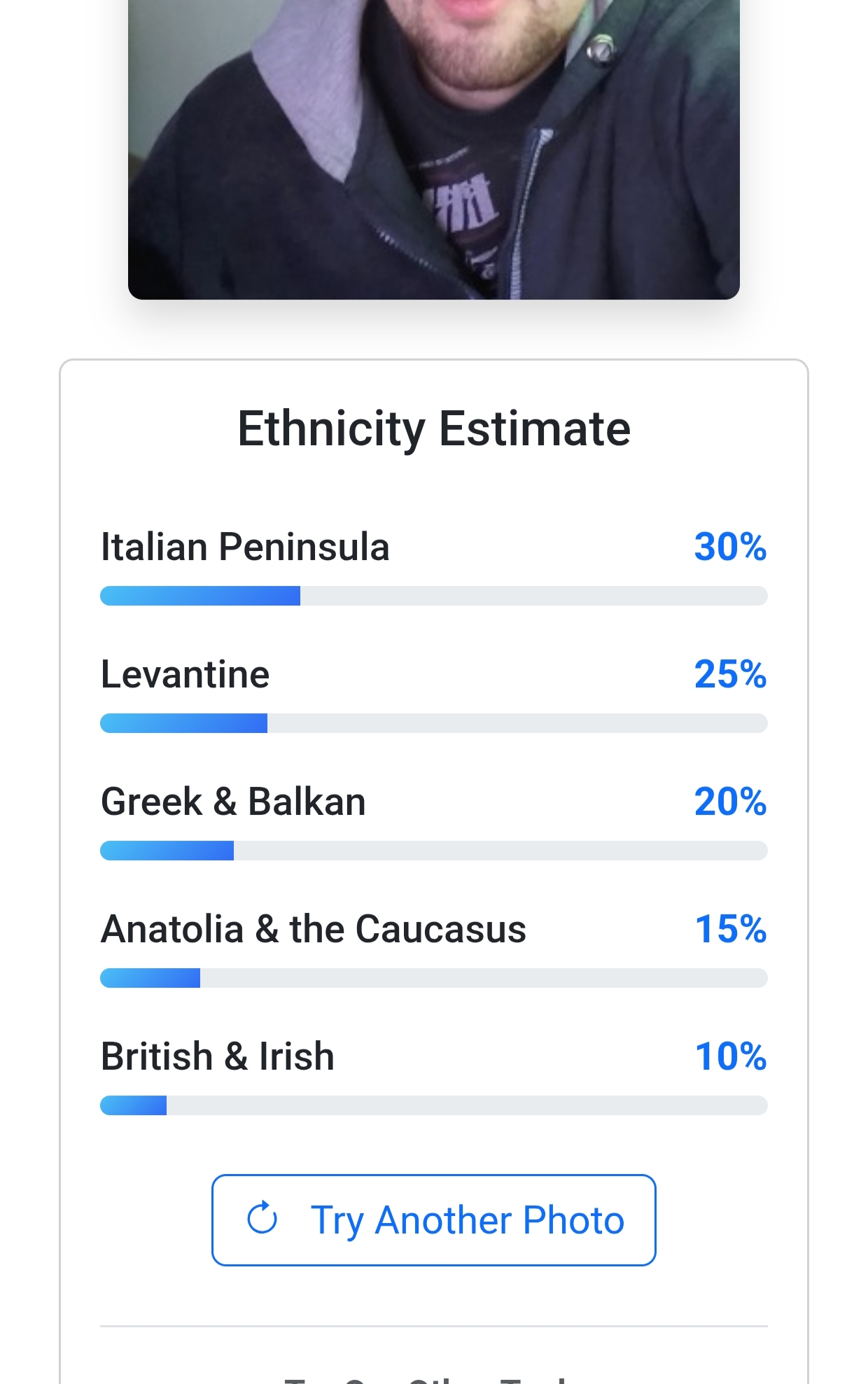This screenshot has height=1384, width=868.
Task: Click the 30% value for Italian Peninsula
Action: click(x=729, y=547)
